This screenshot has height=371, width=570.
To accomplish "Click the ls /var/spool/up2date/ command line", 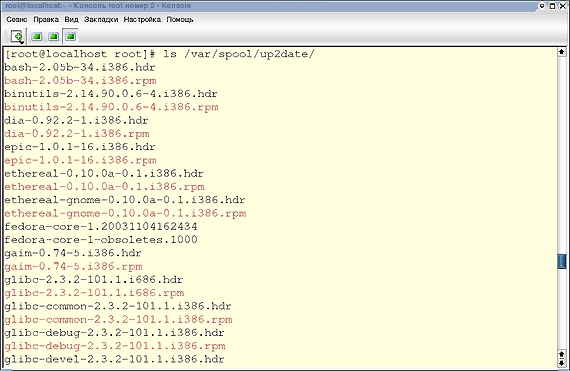I will [x=238, y=54].
